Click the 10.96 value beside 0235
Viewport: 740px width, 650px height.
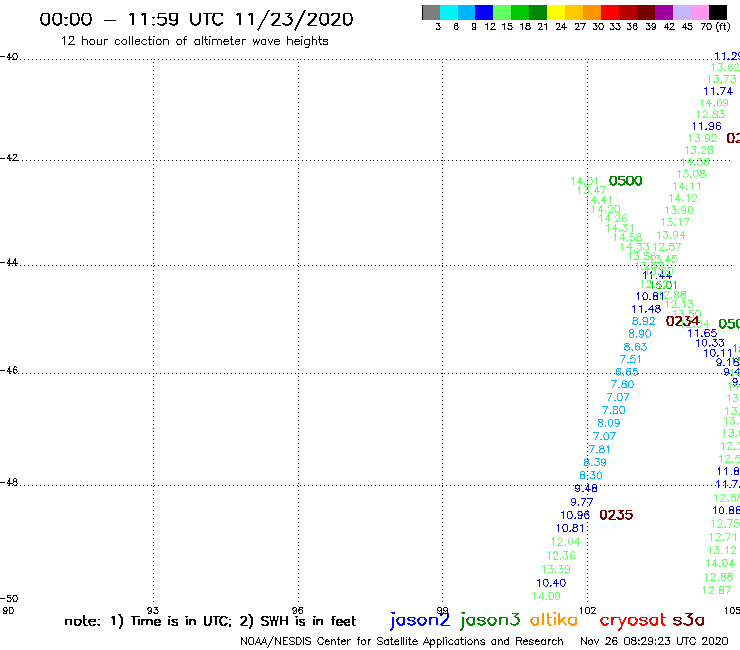pyautogui.click(x=575, y=515)
